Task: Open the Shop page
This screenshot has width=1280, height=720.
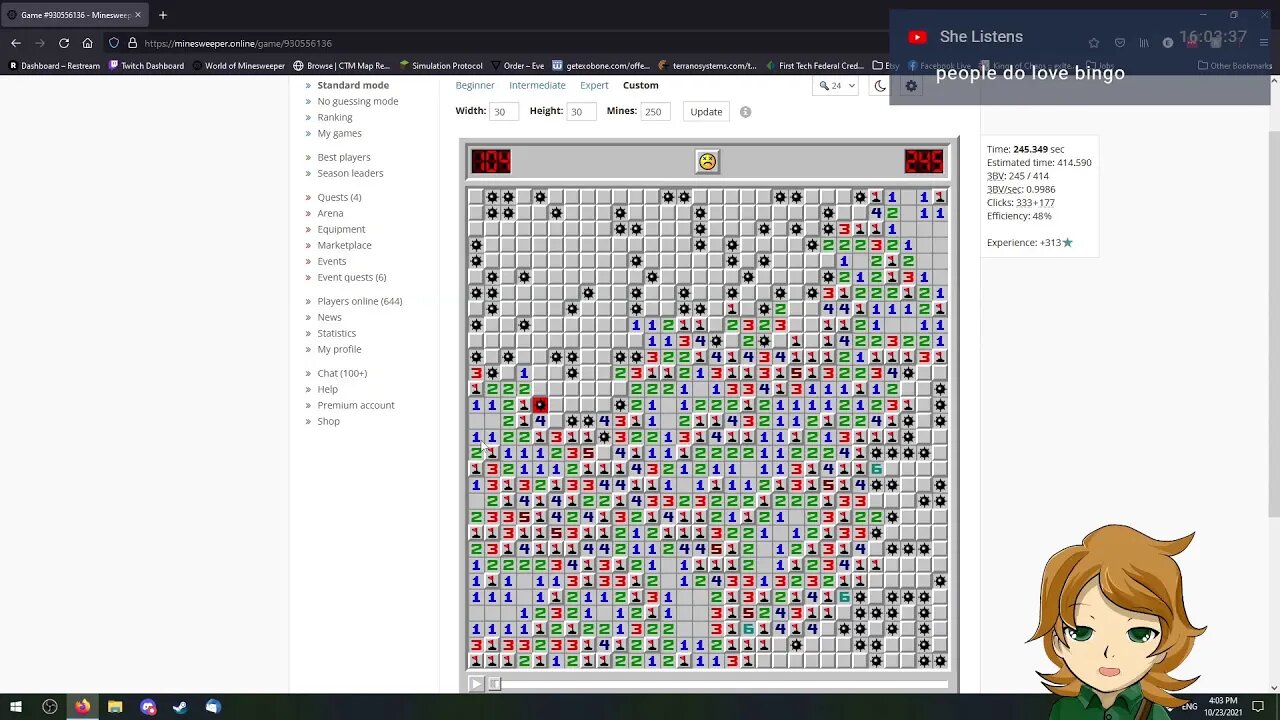Action: (328, 421)
